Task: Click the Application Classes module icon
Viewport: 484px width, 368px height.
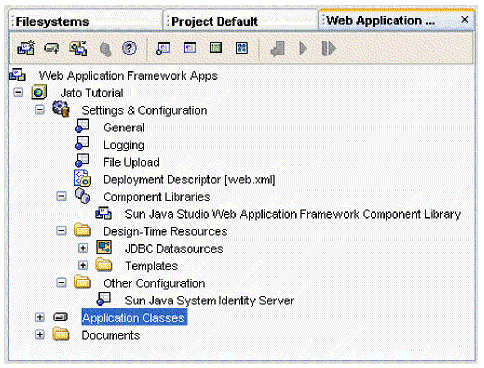Action: [x=60, y=317]
